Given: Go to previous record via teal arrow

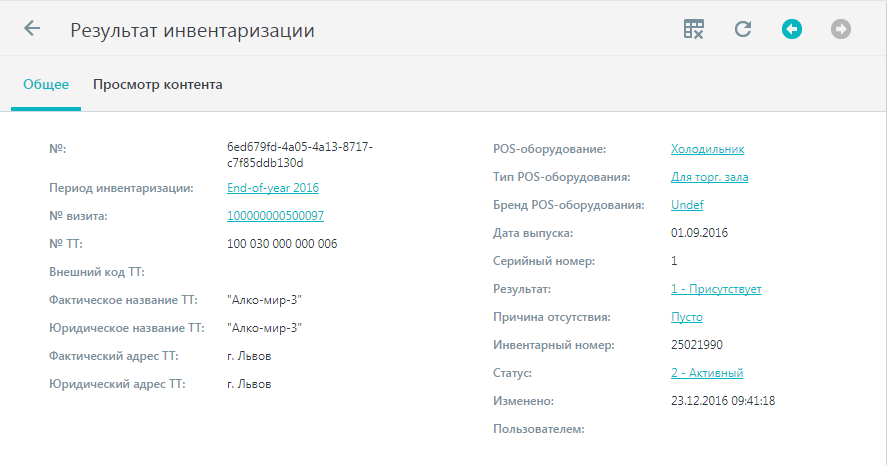Looking at the screenshot, I should 792,29.
